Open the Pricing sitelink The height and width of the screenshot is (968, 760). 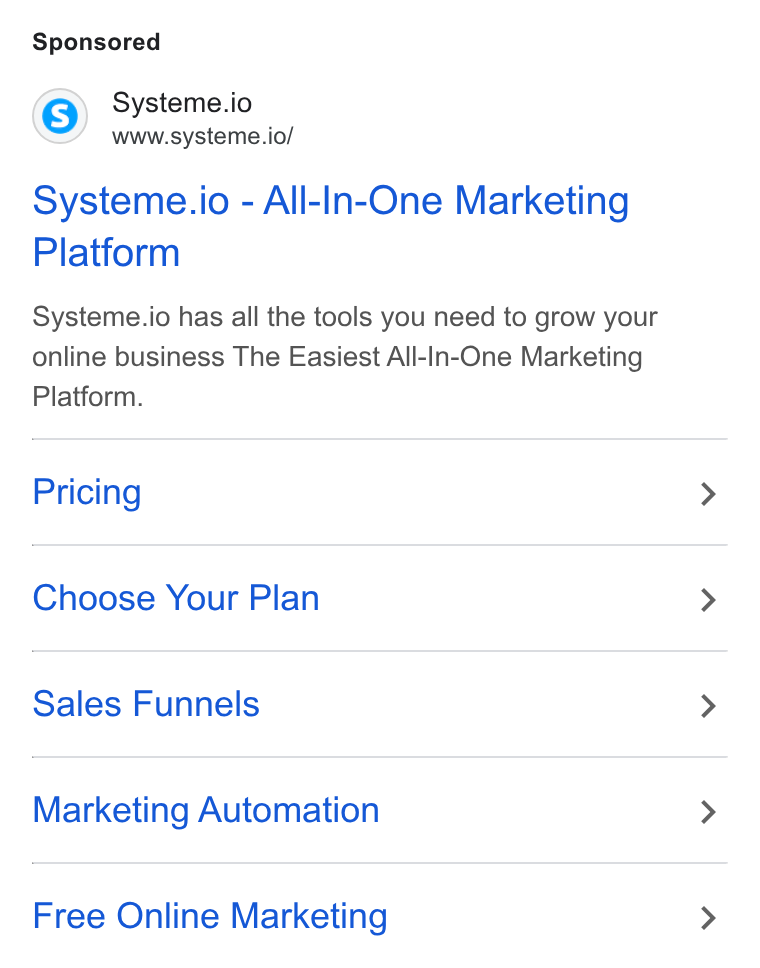pyautogui.click(x=87, y=492)
